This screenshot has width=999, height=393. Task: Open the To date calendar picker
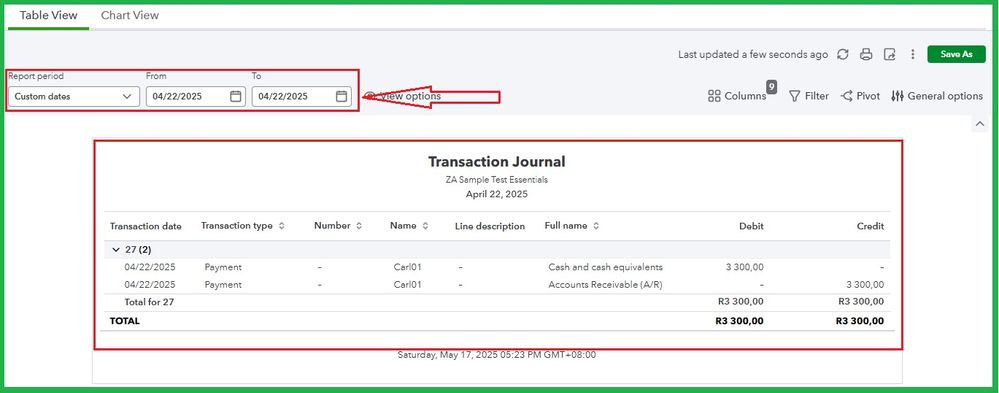341,96
